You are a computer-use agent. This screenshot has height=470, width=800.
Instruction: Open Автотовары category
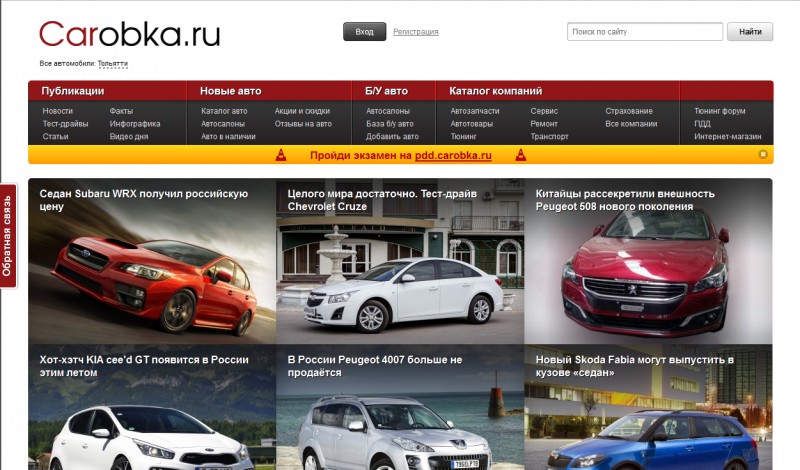(471, 123)
